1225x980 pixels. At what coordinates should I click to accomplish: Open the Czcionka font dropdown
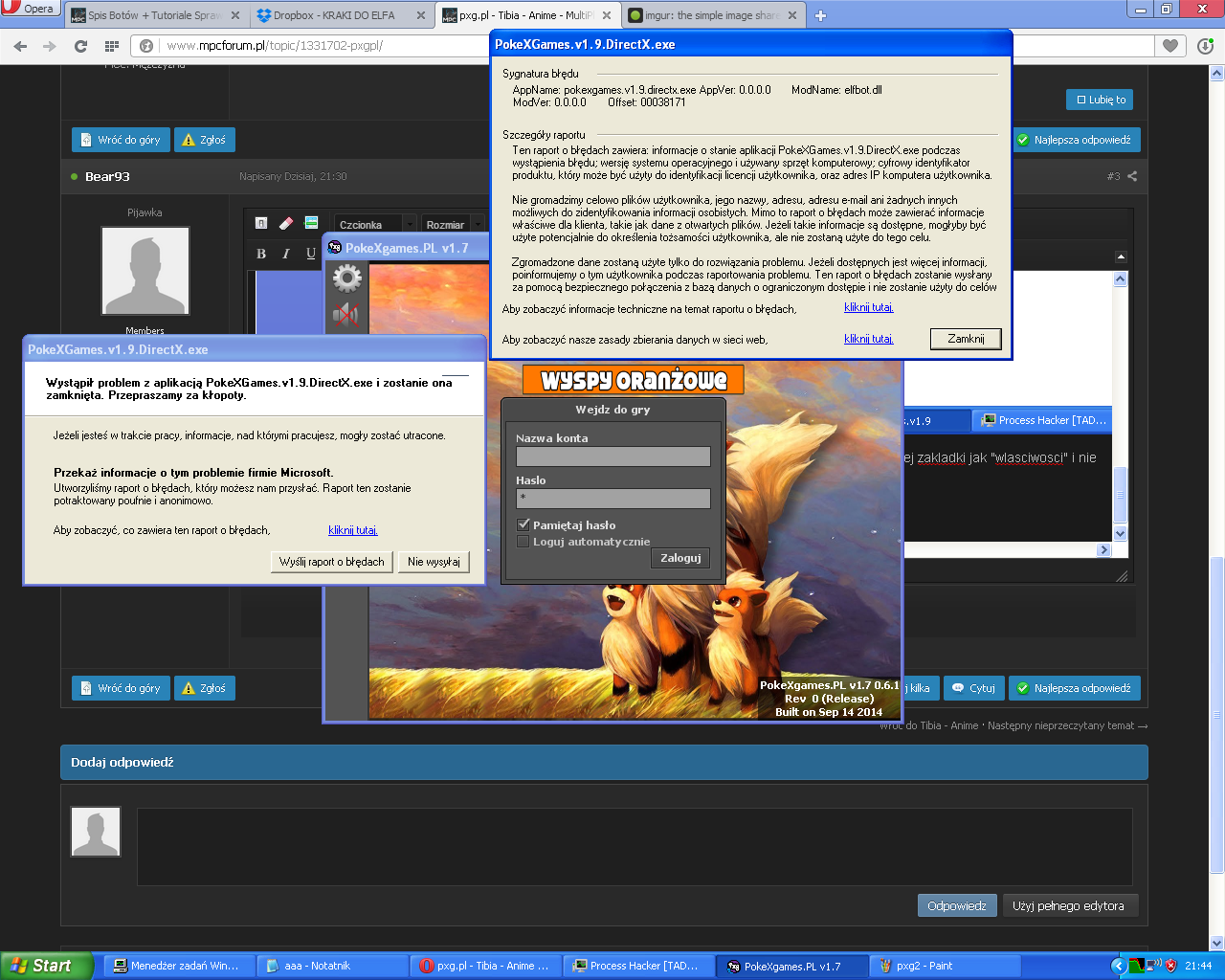point(374,224)
